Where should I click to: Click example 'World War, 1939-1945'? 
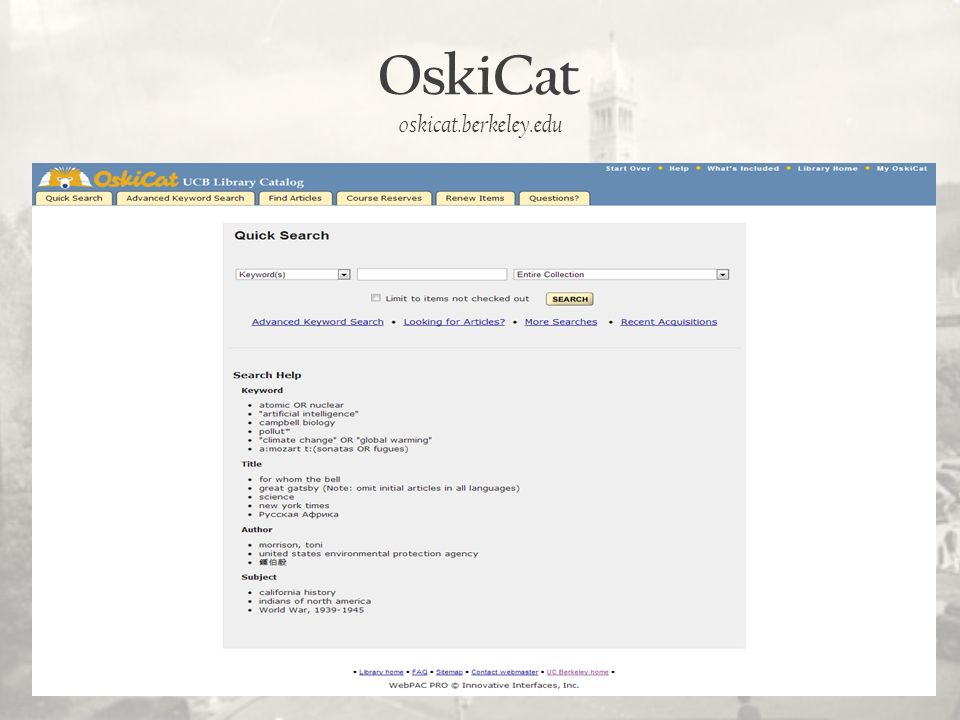[x=312, y=610]
